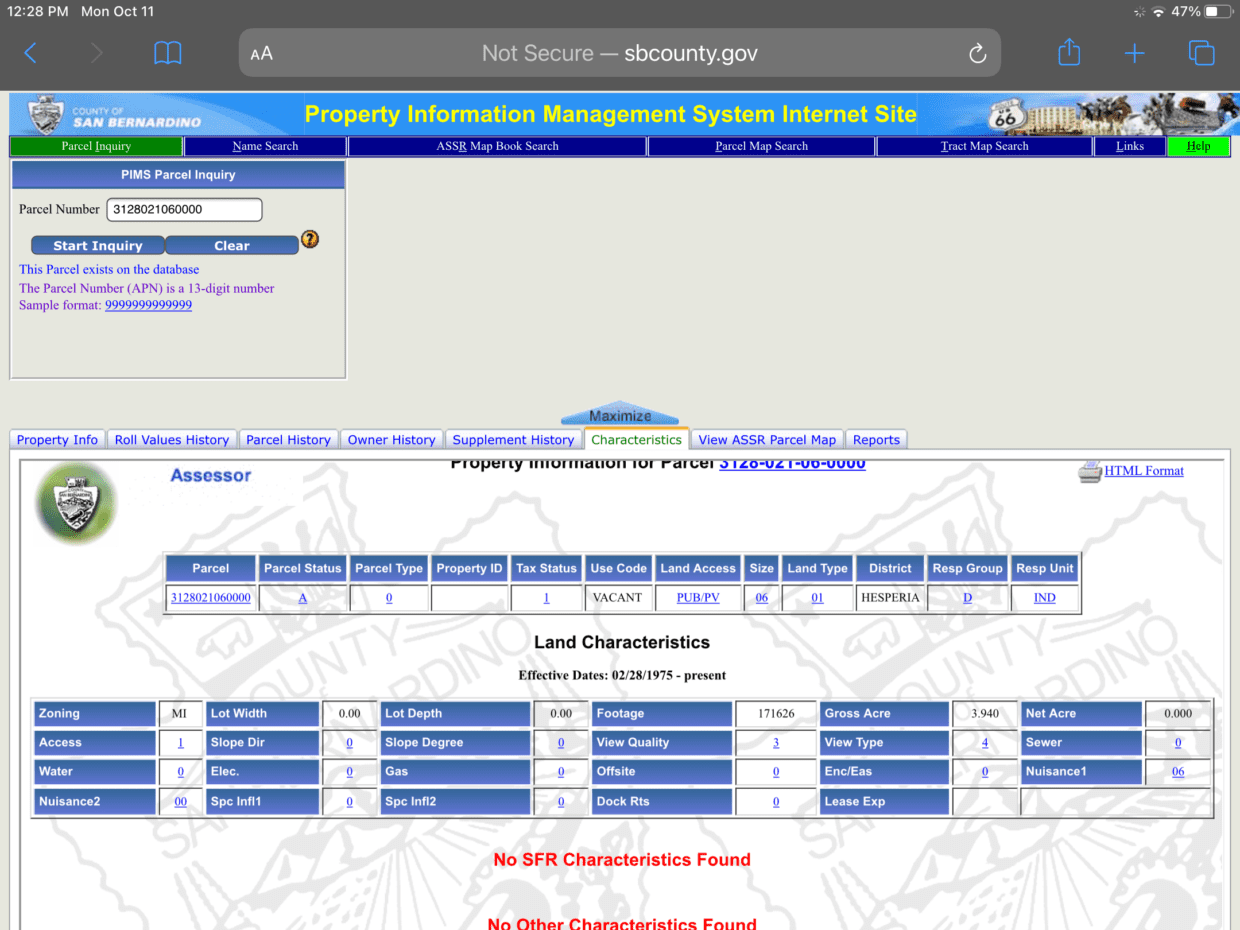The width and height of the screenshot is (1240, 930).
Task: Click the Spc Infl2 value link
Action: tap(561, 802)
